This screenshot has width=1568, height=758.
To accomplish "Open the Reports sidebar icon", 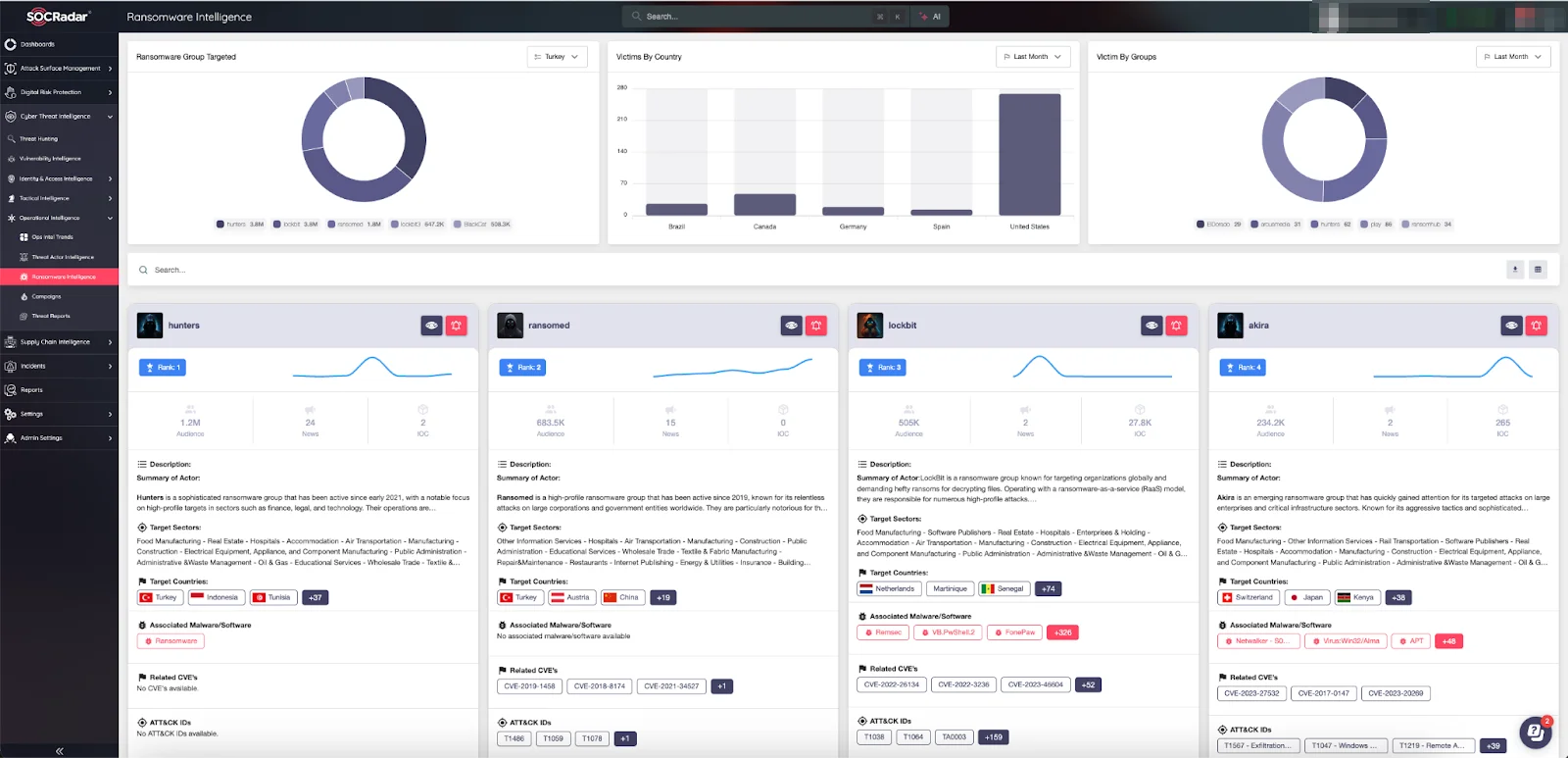I will tap(11, 390).
